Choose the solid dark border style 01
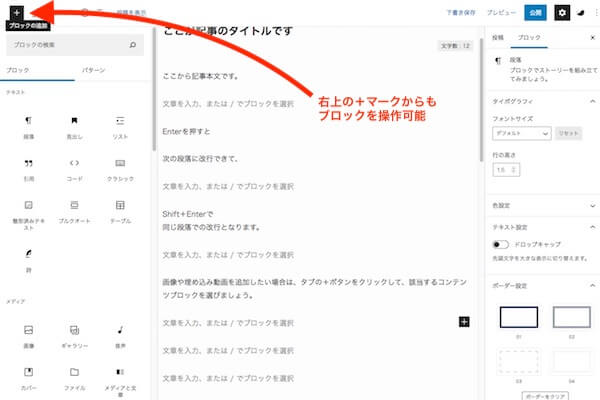The height and width of the screenshot is (400, 600). 518,317
